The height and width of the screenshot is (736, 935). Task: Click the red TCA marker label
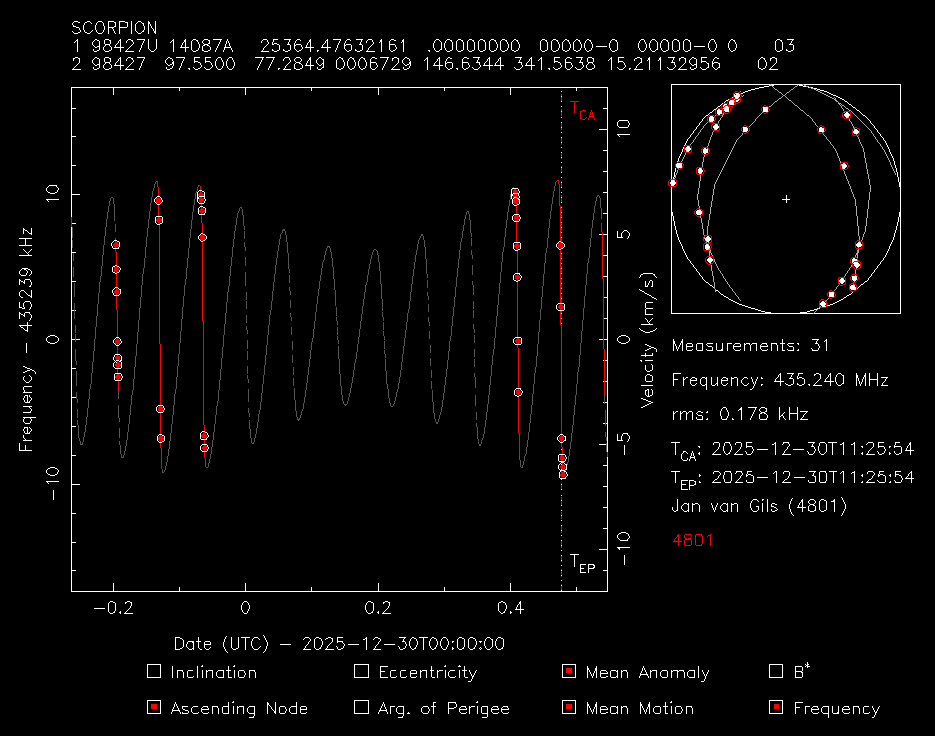582,110
